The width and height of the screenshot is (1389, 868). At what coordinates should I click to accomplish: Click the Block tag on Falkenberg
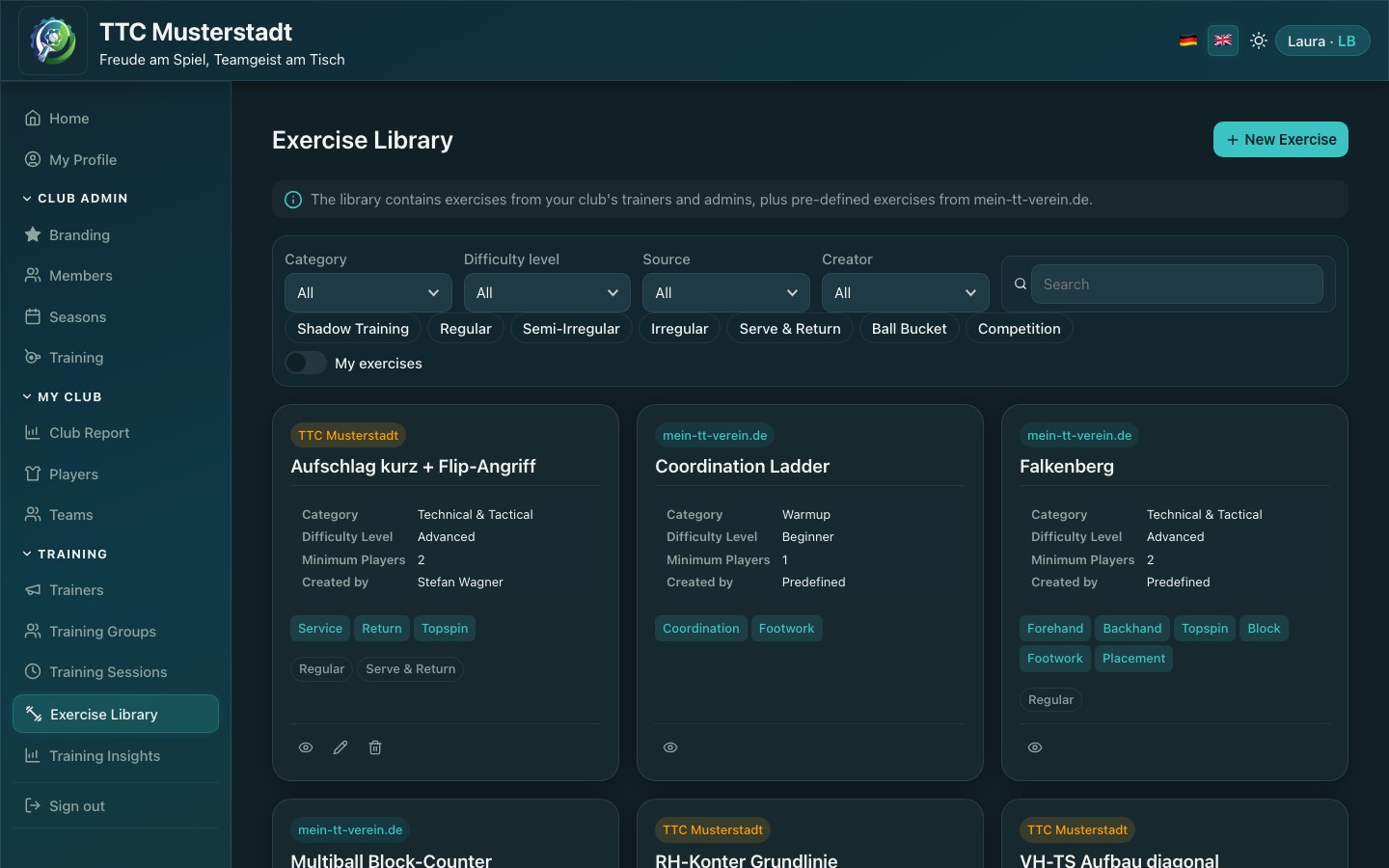[1264, 629]
